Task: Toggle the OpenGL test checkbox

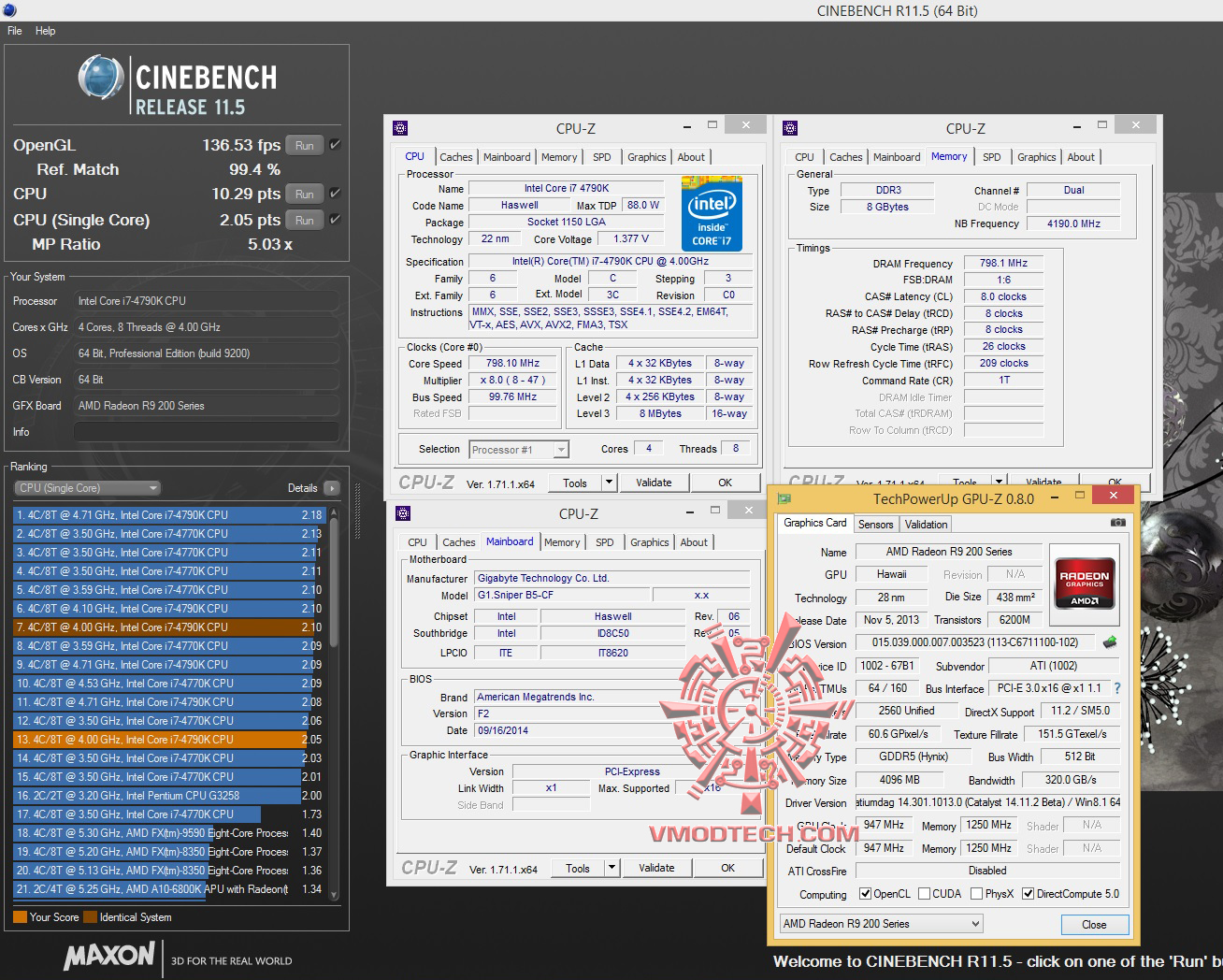Action: (x=335, y=145)
